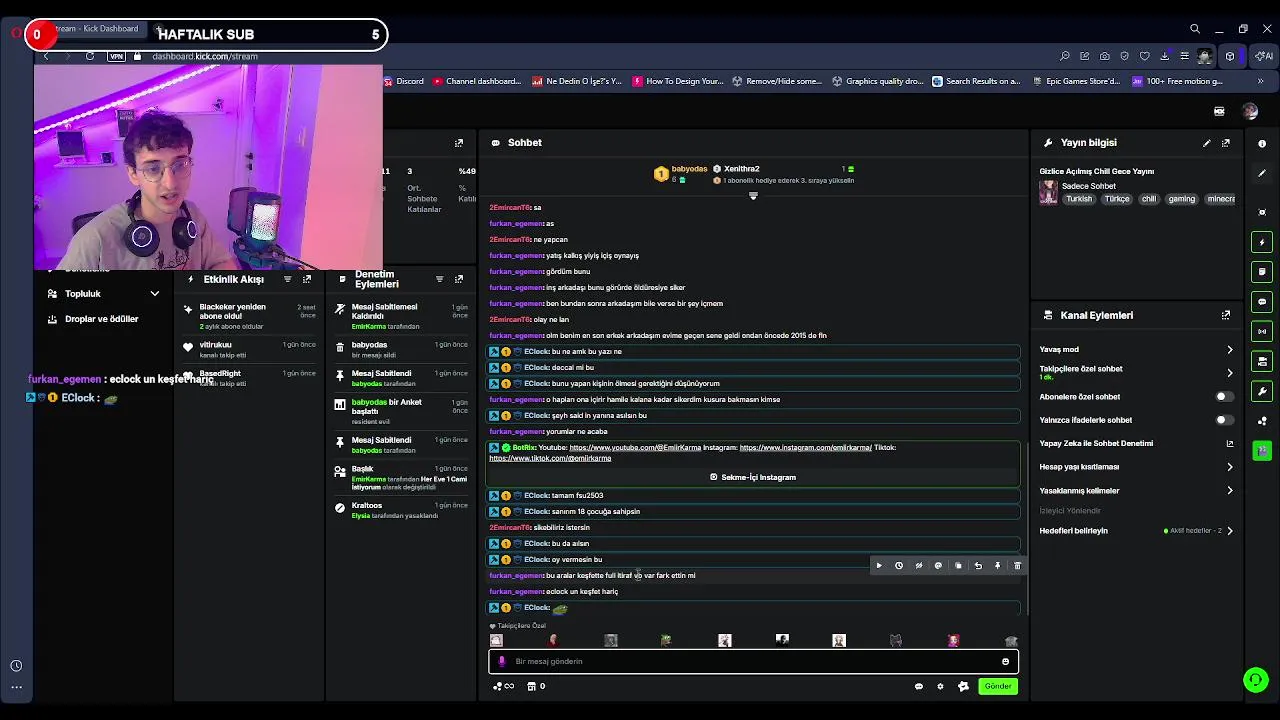Click Sekme-İçi Instagram button
The height and width of the screenshot is (720, 1280).
(x=753, y=477)
